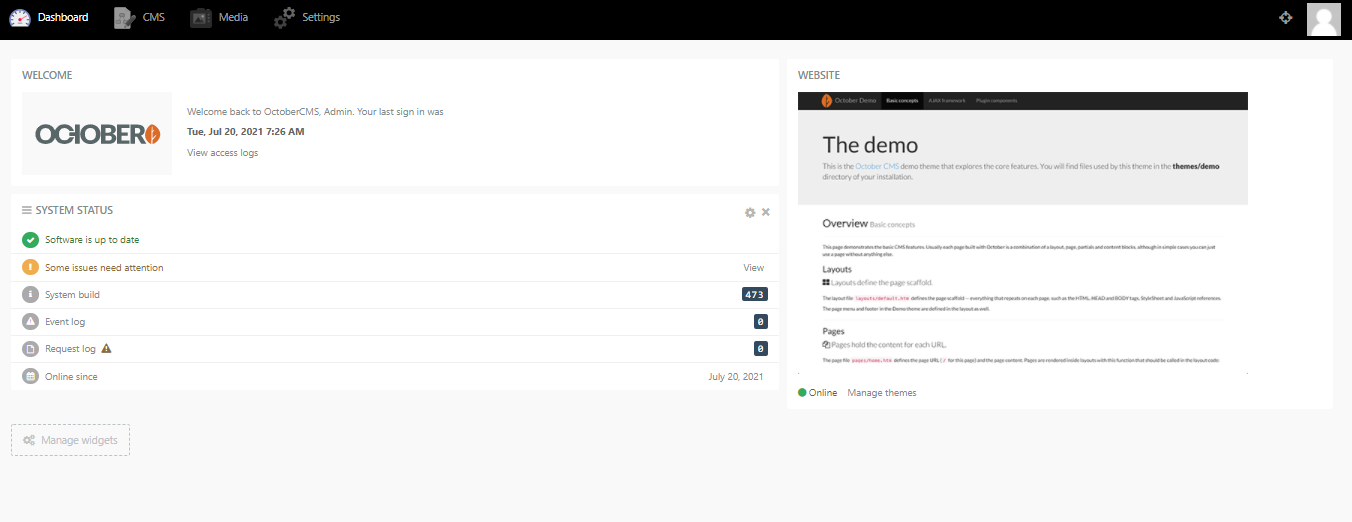Click the website demo preview thumbnail
Screen dimensions: 1352x522
[1022, 233]
